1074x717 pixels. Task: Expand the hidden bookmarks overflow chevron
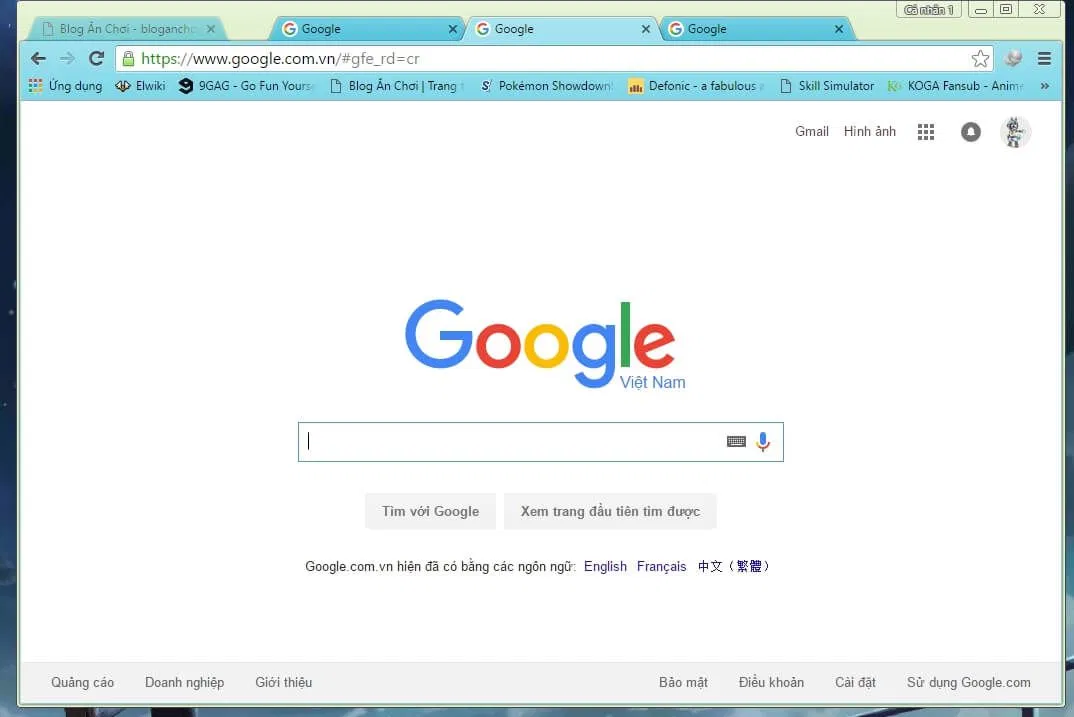pyautogui.click(x=1045, y=86)
